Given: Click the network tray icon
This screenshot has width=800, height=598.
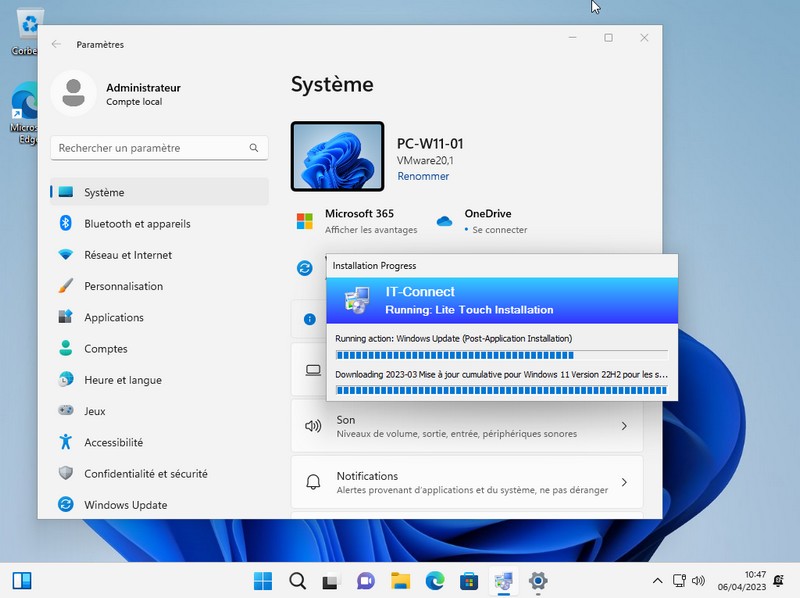Looking at the screenshot, I should 680,581.
